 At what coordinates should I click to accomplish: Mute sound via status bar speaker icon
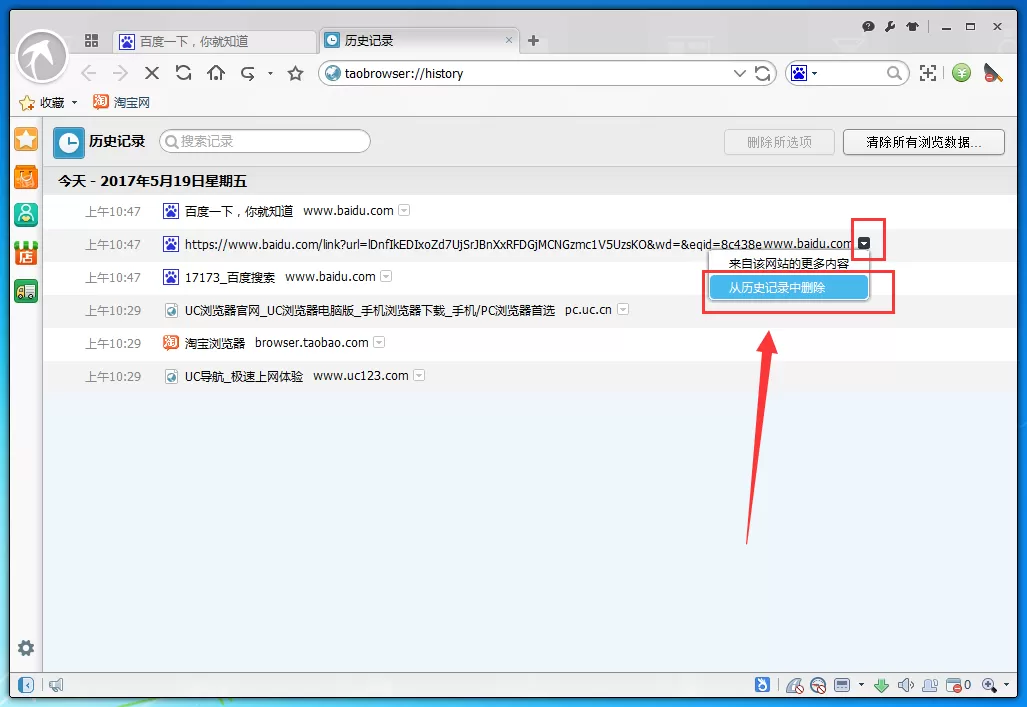[906, 685]
